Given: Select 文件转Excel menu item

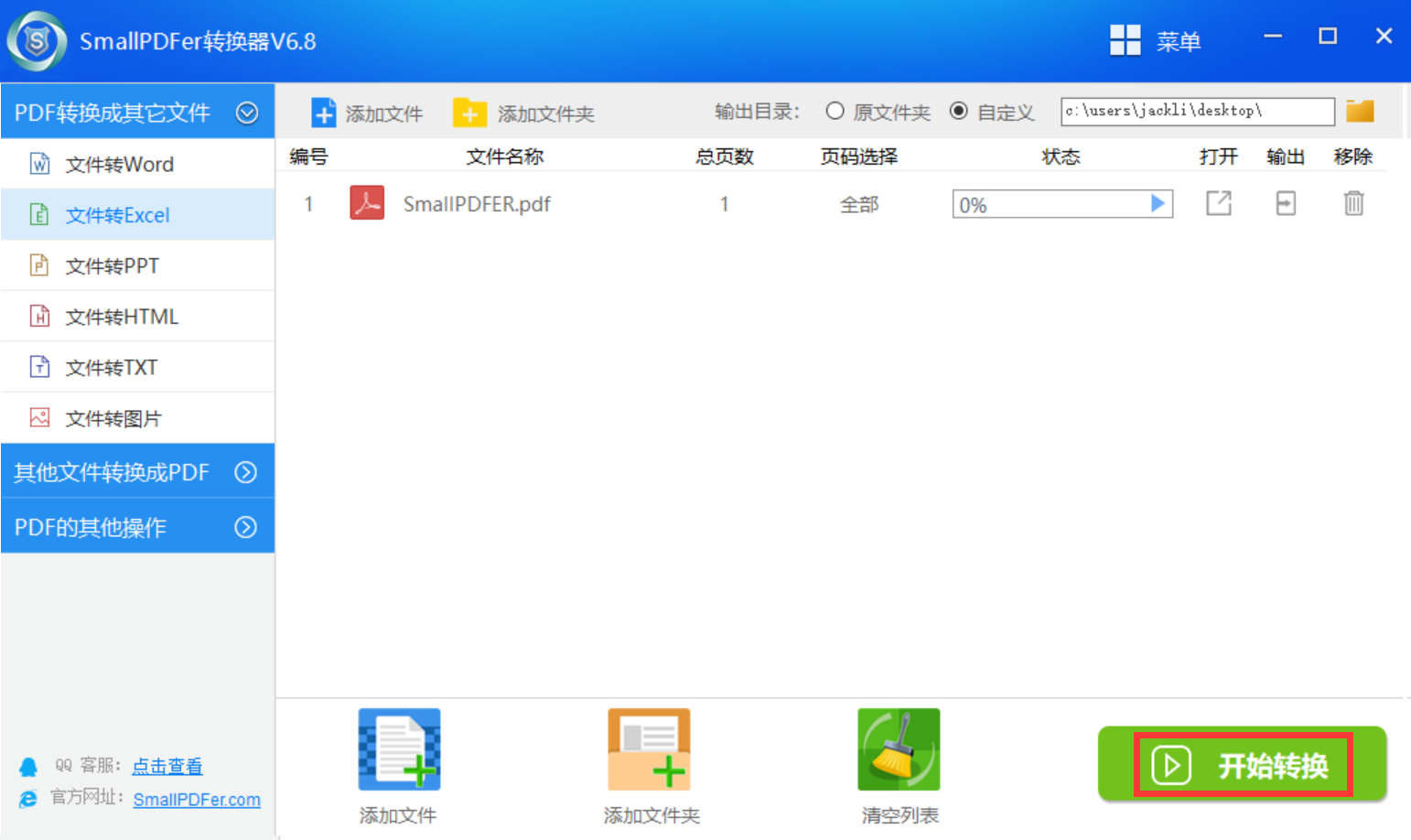Looking at the screenshot, I should point(137,215).
